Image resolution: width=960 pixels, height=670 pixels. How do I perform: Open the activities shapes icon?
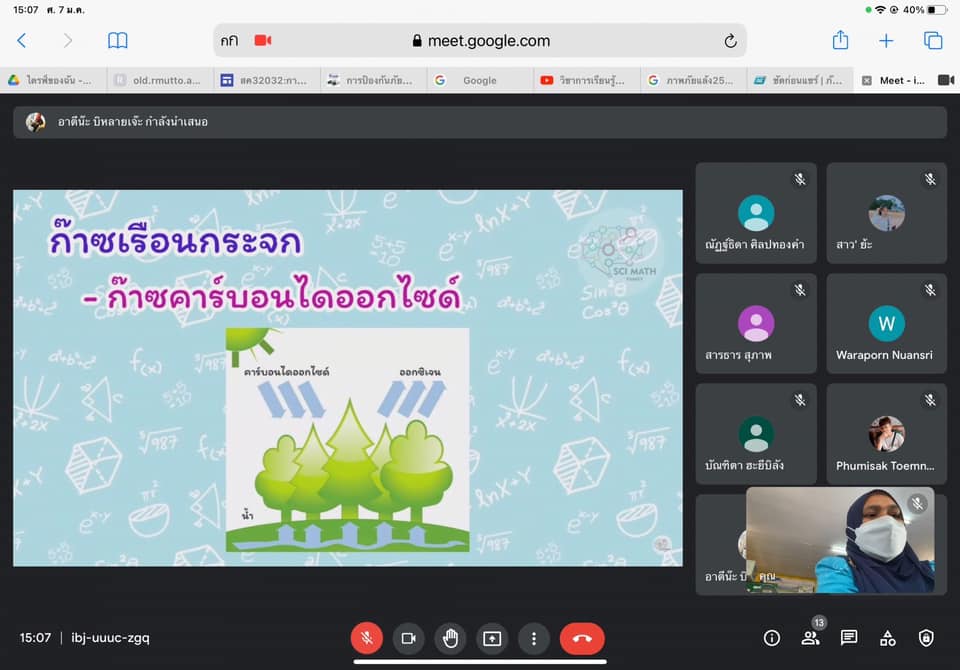coord(887,638)
